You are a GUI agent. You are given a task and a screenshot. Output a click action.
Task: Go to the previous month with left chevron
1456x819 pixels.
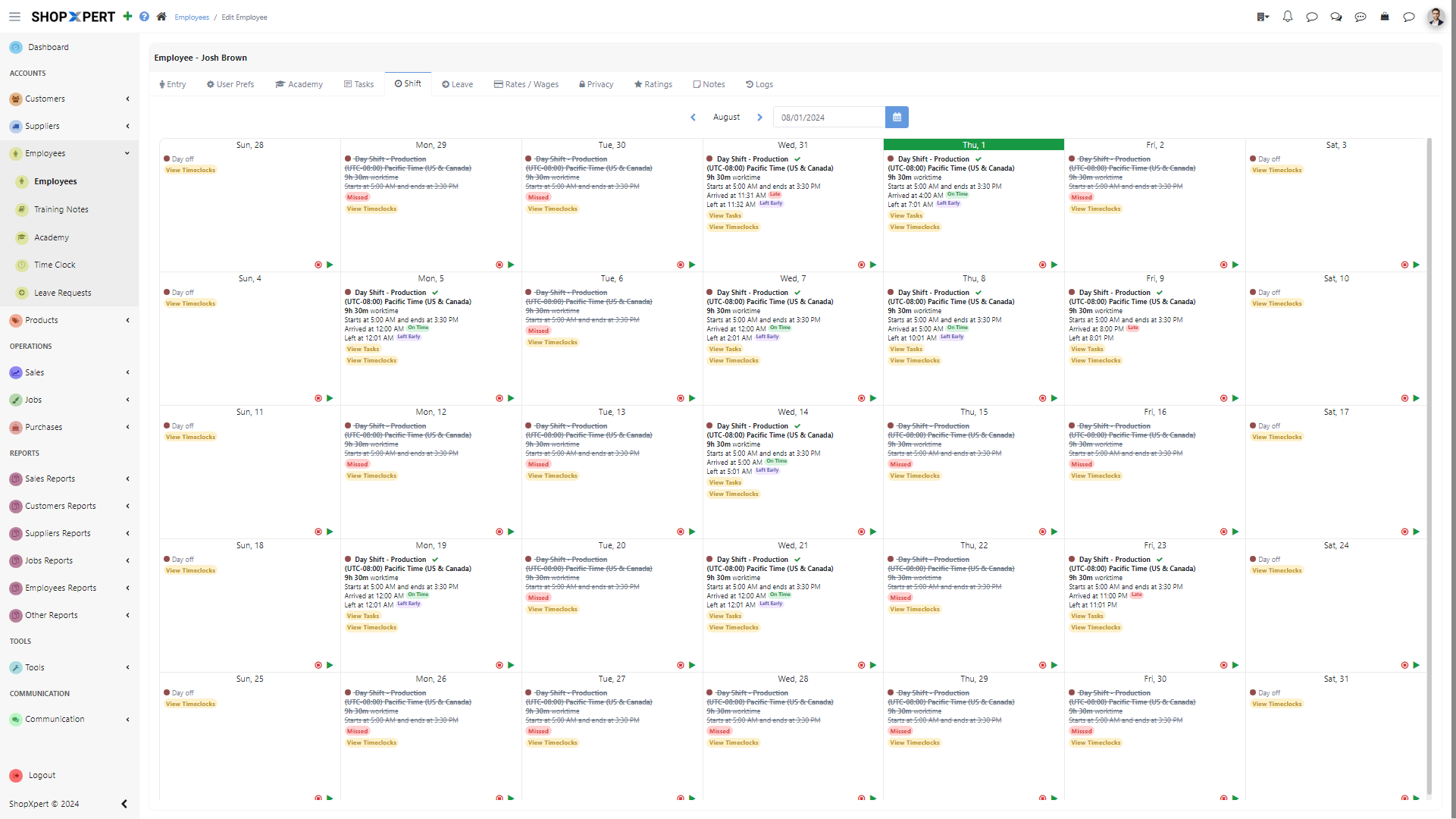pyautogui.click(x=693, y=117)
